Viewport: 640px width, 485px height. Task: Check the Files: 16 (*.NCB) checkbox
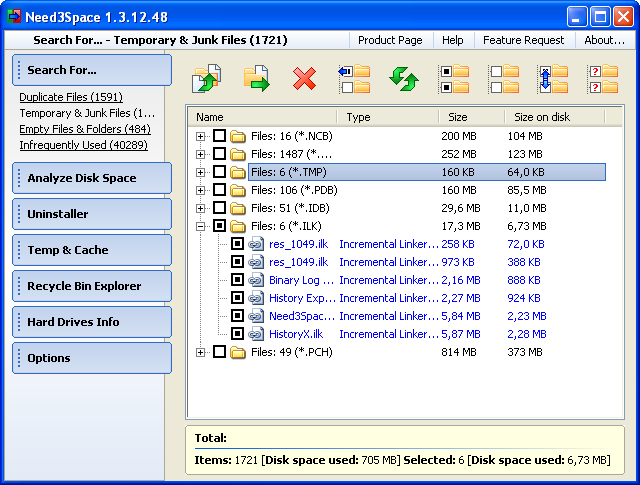click(x=219, y=136)
